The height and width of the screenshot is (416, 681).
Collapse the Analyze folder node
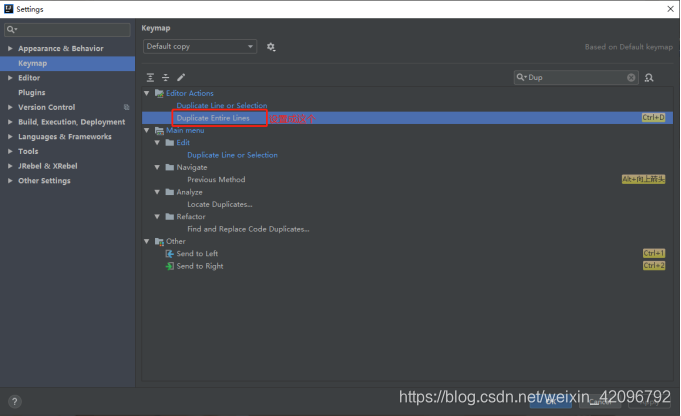pos(157,192)
